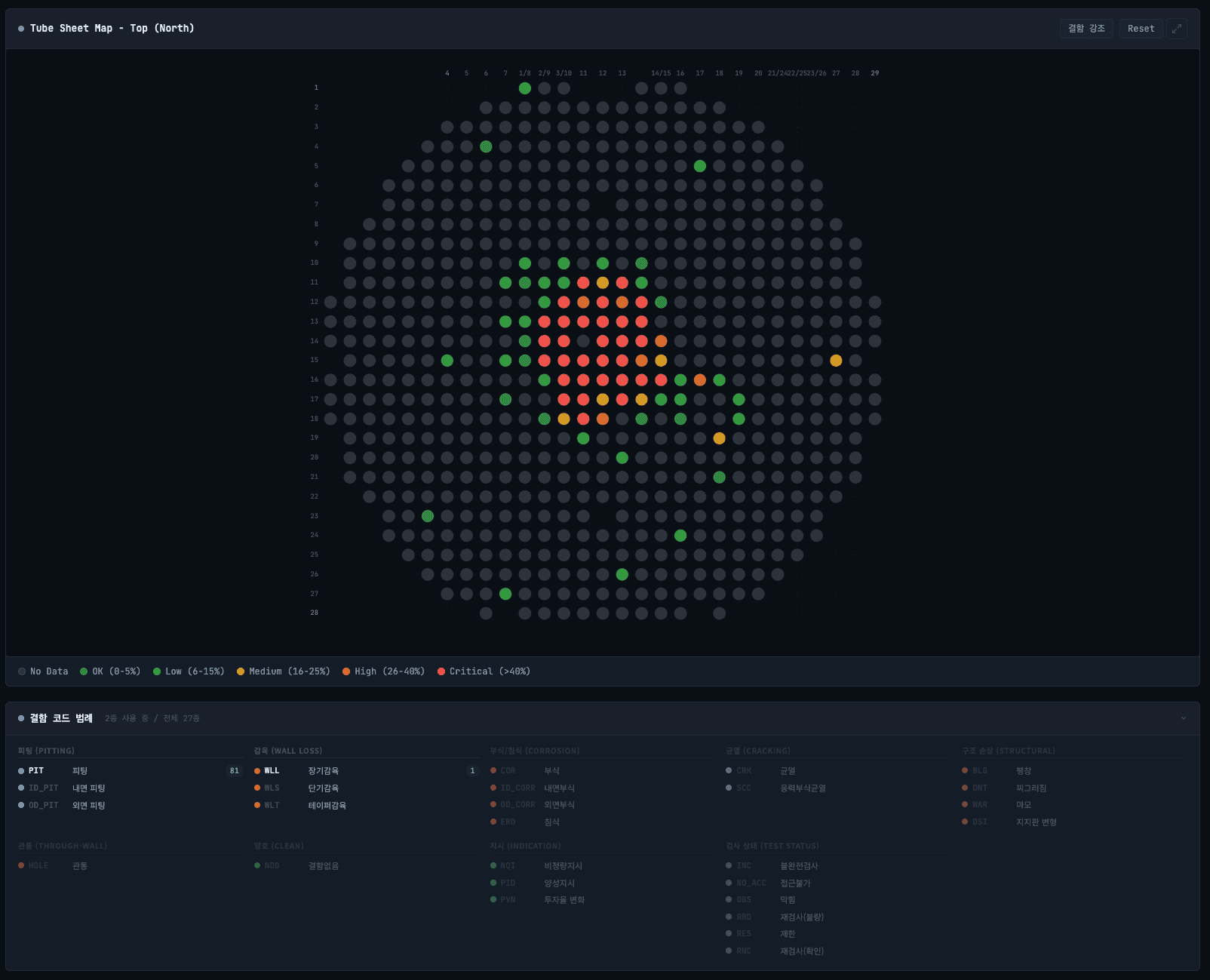Viewport: 1210px width, 980px height.
Task: Collapse the 결함 코드 범례 panel chevron
Action: pyautogui.click(x=1183, y=718)
